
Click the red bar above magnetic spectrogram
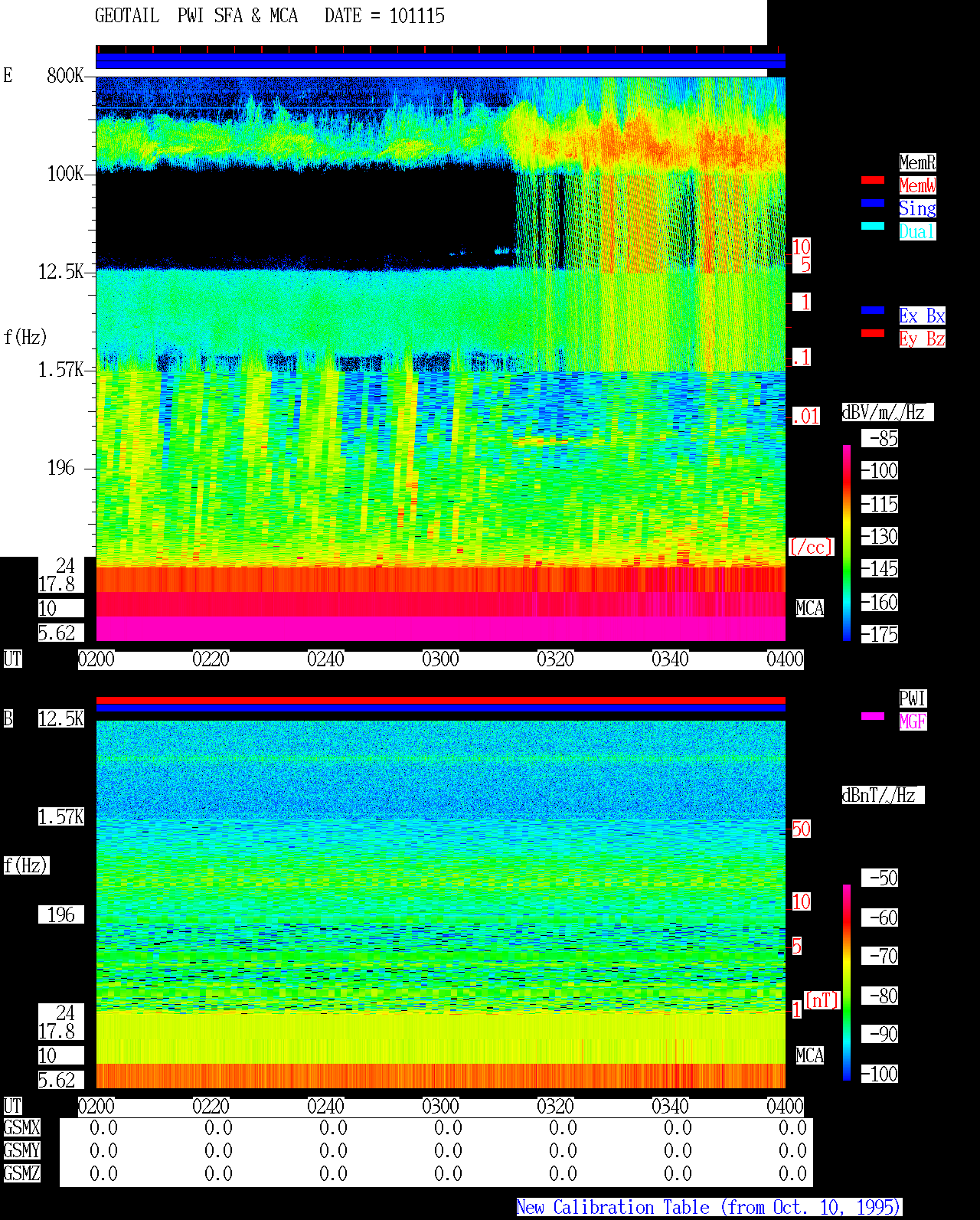pyautogui.click(x=440, y=700)
